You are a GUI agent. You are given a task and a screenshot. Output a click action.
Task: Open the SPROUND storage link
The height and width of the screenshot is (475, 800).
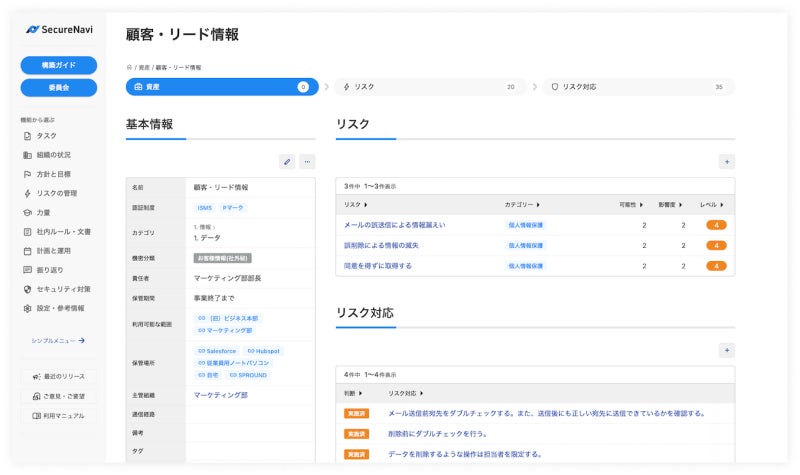248,375
